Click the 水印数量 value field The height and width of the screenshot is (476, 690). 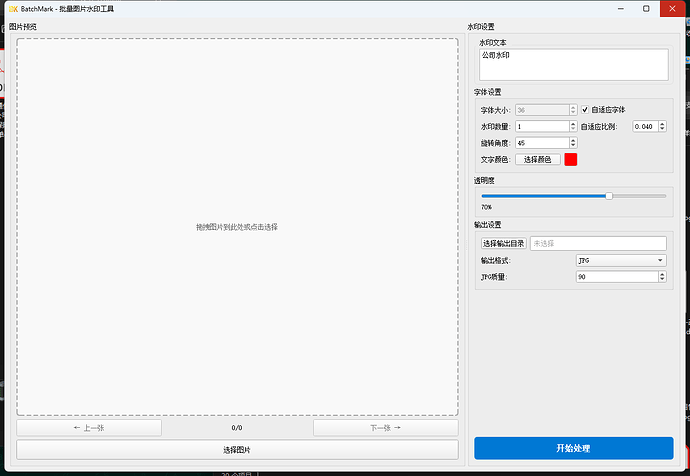(x=541, y=126)
